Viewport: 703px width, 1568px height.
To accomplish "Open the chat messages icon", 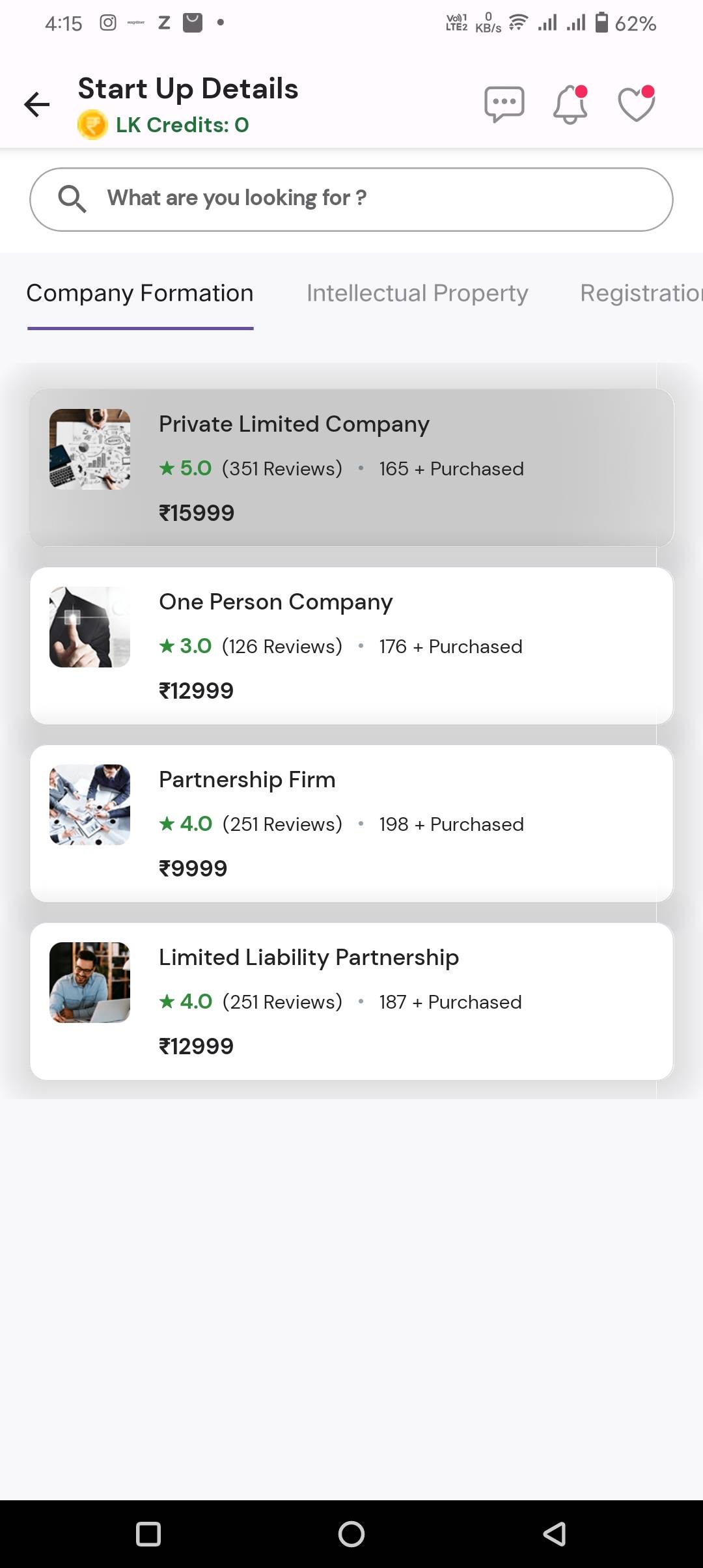I will pyautogui.click(x=504, y=104).
